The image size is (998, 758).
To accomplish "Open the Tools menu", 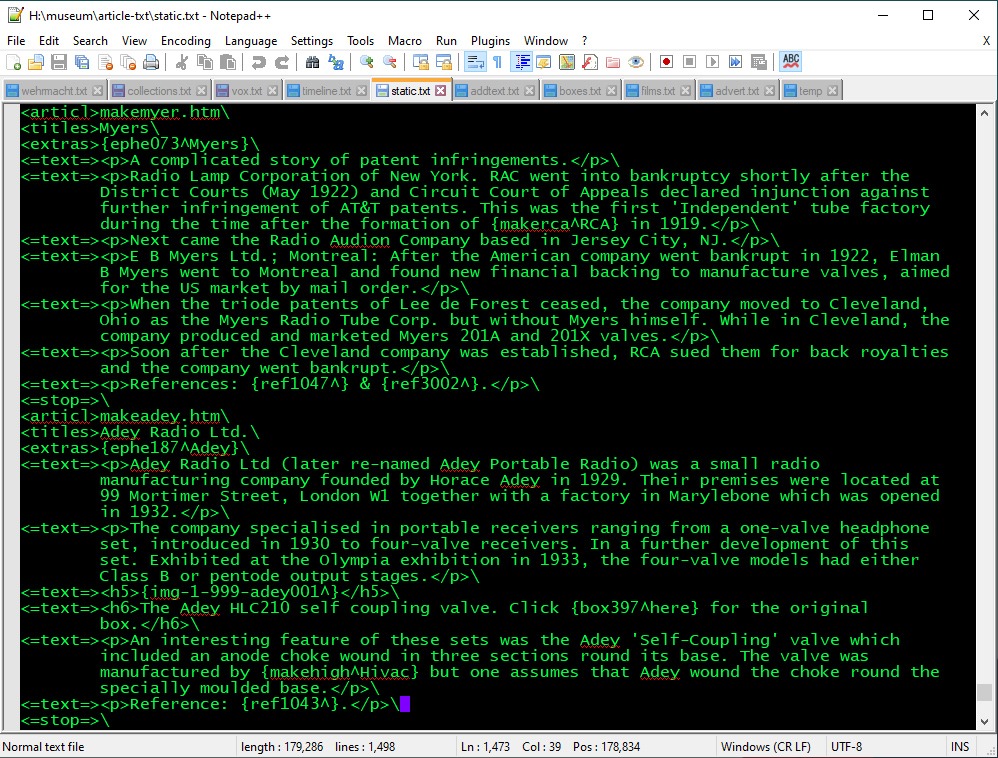I will click(360, 41).
